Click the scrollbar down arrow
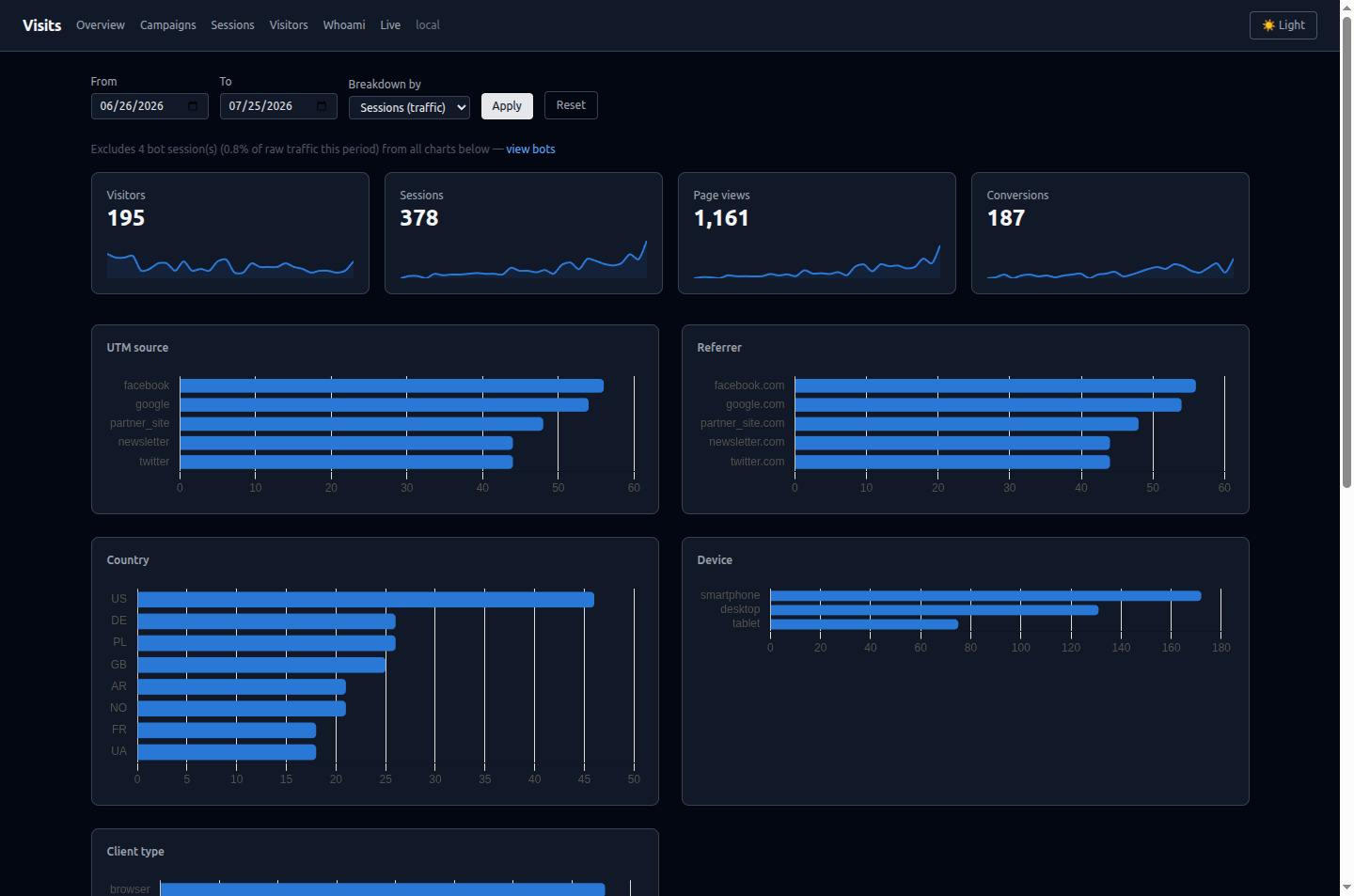The image size is (1354, 896). click(1346, 888)
